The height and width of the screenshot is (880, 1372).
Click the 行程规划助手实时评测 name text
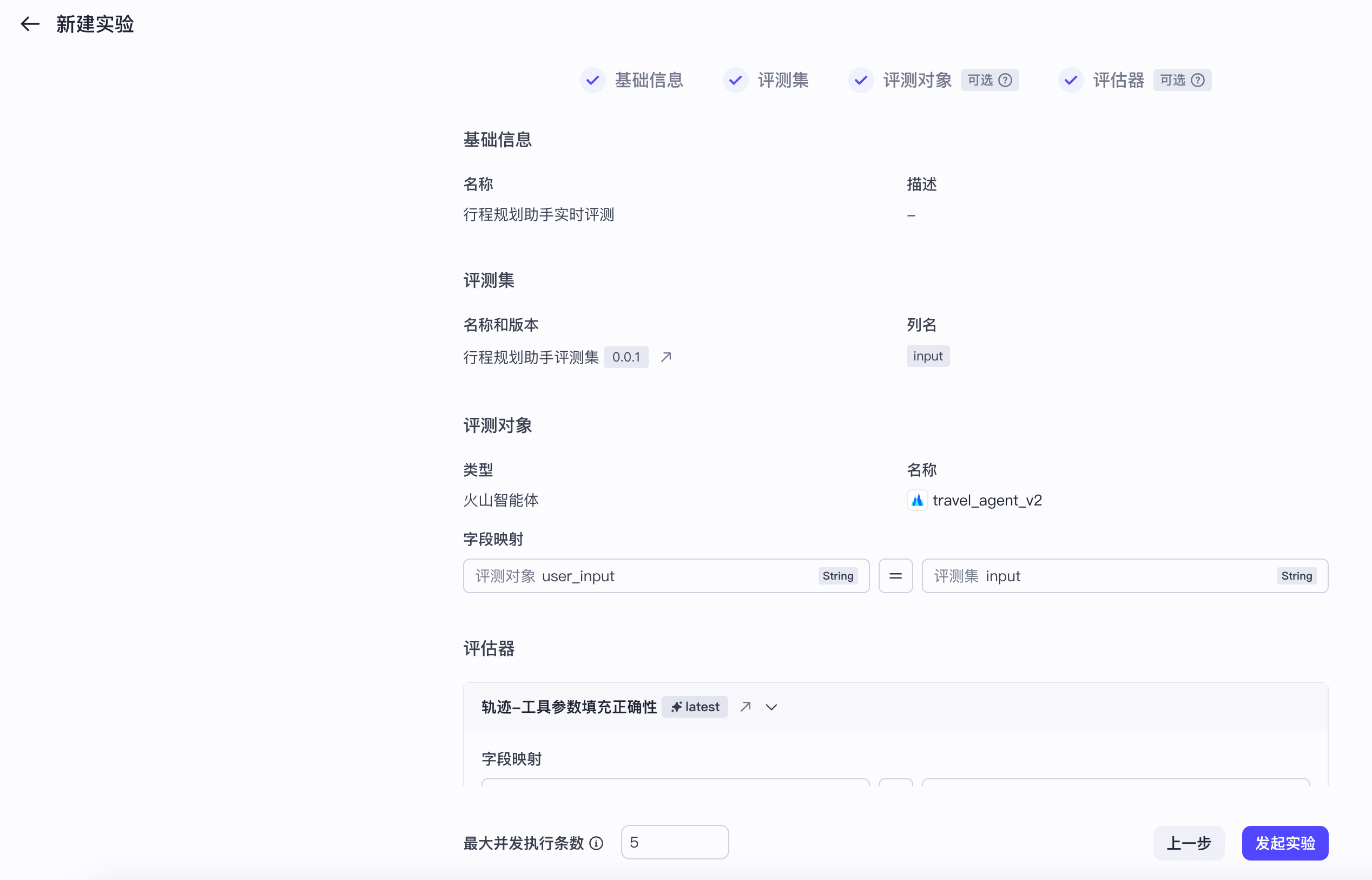(x=538, y=215)
